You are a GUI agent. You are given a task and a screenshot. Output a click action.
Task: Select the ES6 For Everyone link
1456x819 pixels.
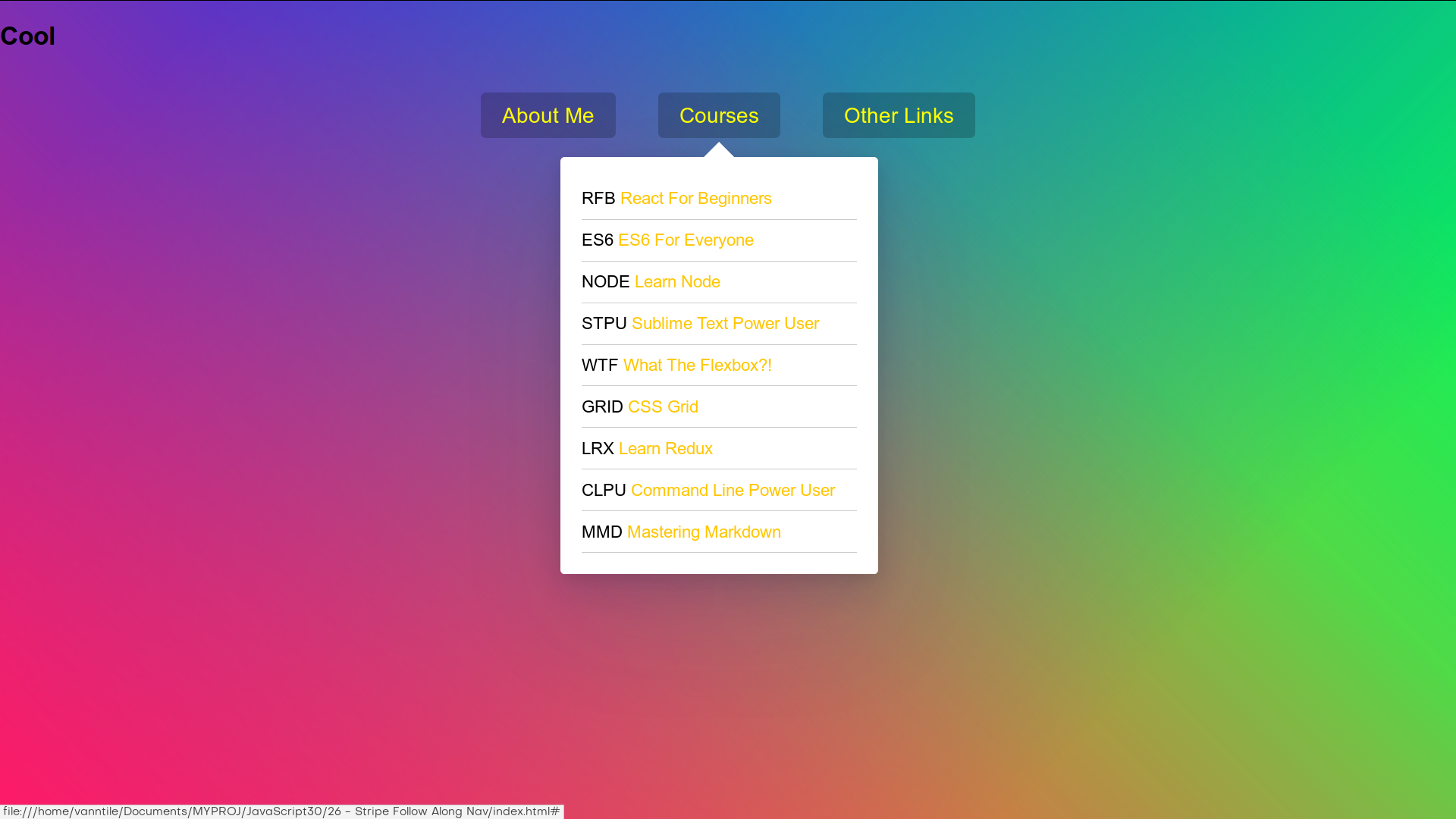(x=686, y=240)
